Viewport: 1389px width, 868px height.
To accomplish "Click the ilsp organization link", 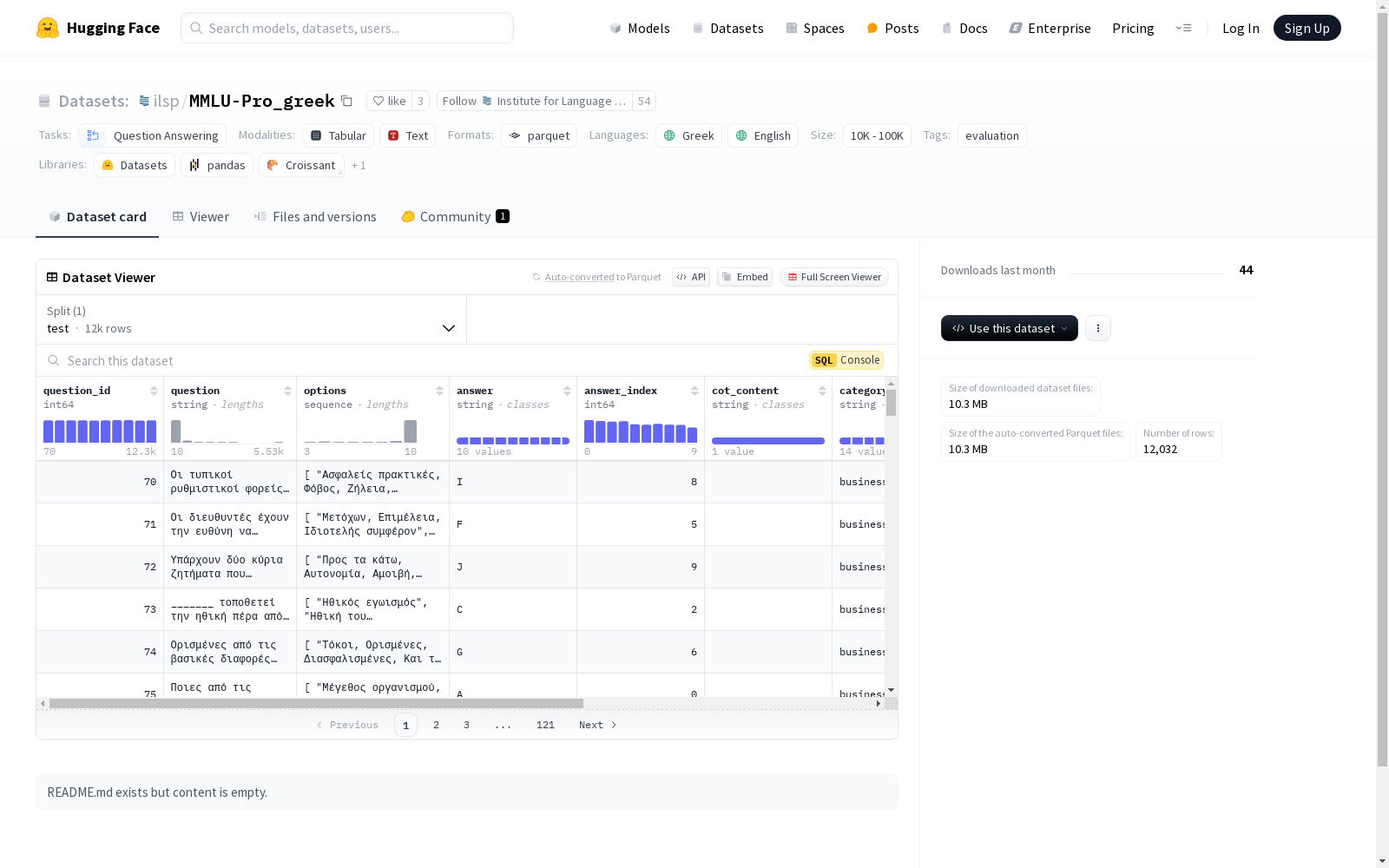I will click(166, 101).
